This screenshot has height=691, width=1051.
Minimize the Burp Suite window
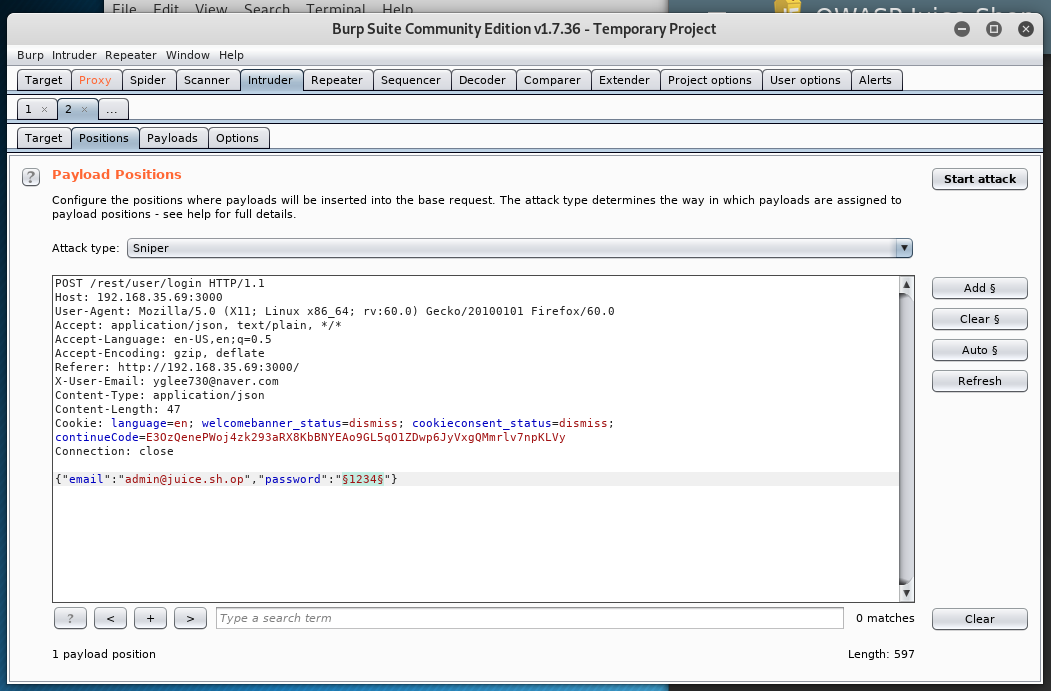pos(962,29)
